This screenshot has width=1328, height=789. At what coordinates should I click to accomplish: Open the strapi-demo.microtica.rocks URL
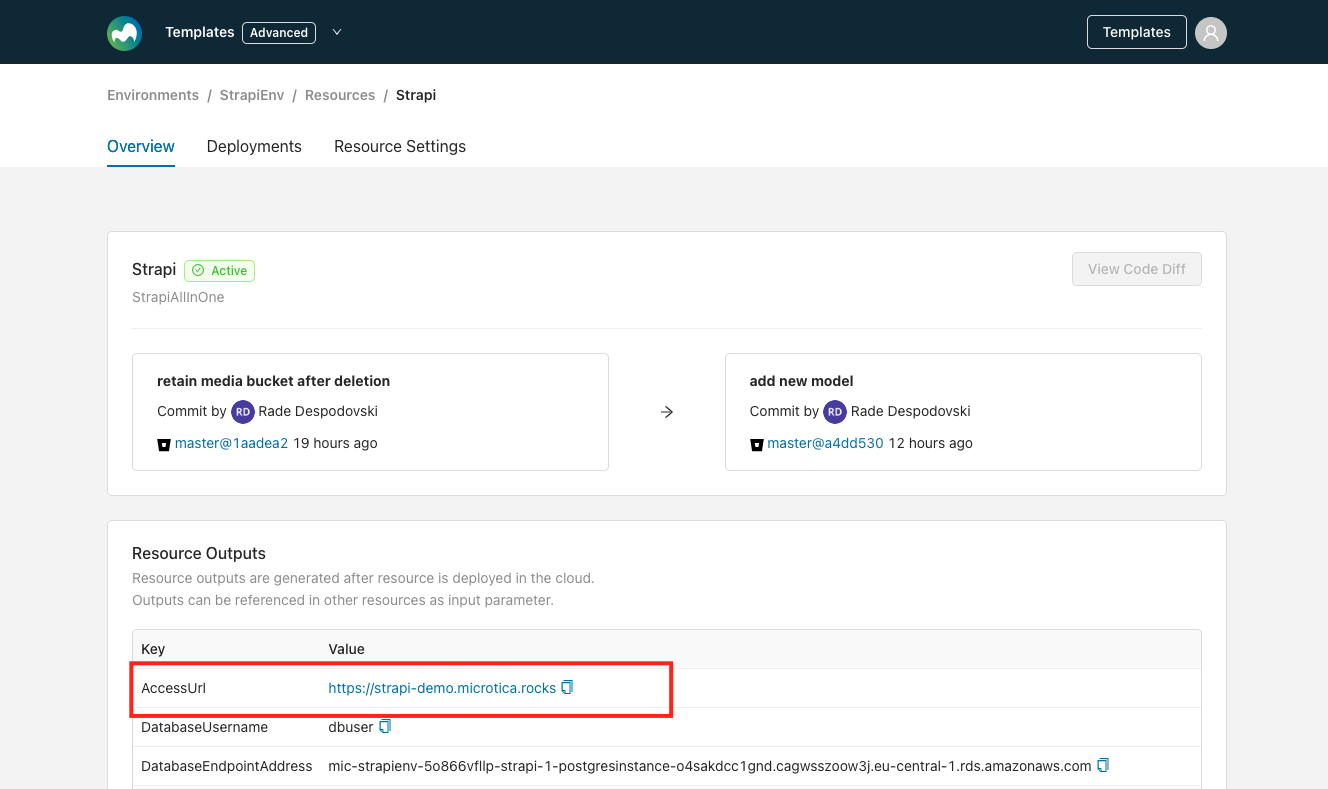[442, 688]
